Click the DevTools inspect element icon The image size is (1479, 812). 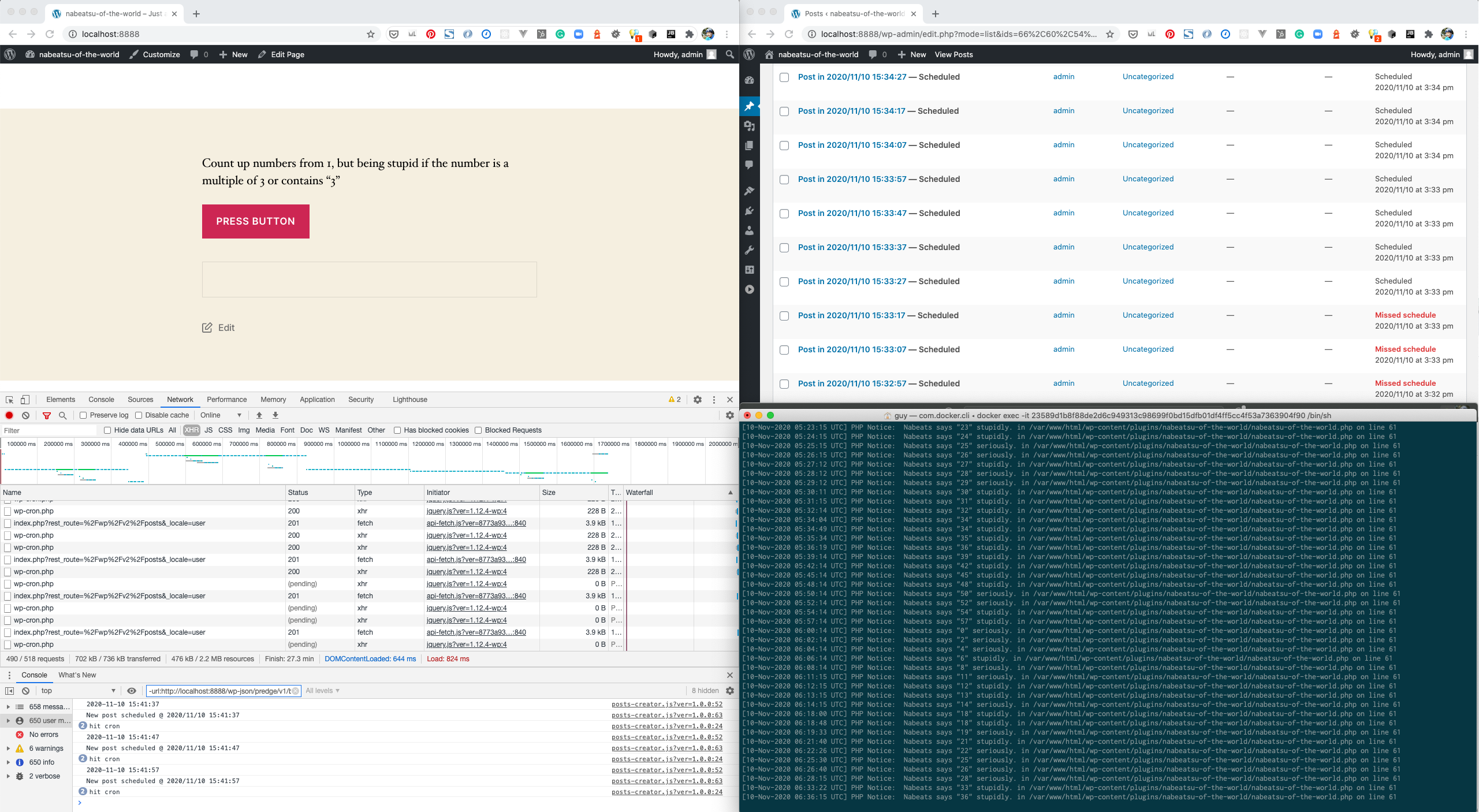[9, 400]
